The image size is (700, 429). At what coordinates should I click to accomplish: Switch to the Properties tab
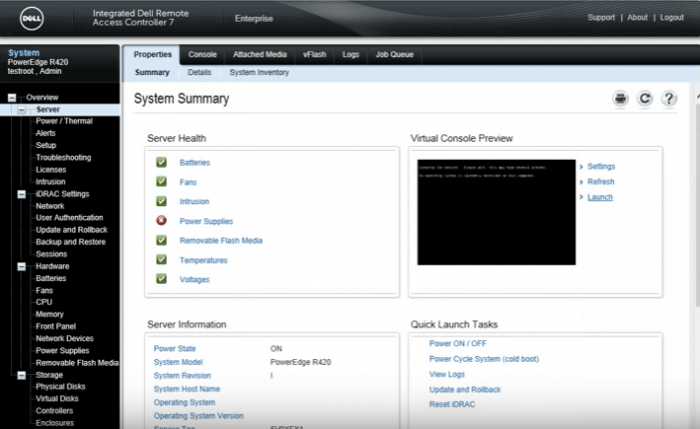click(152, 54)
